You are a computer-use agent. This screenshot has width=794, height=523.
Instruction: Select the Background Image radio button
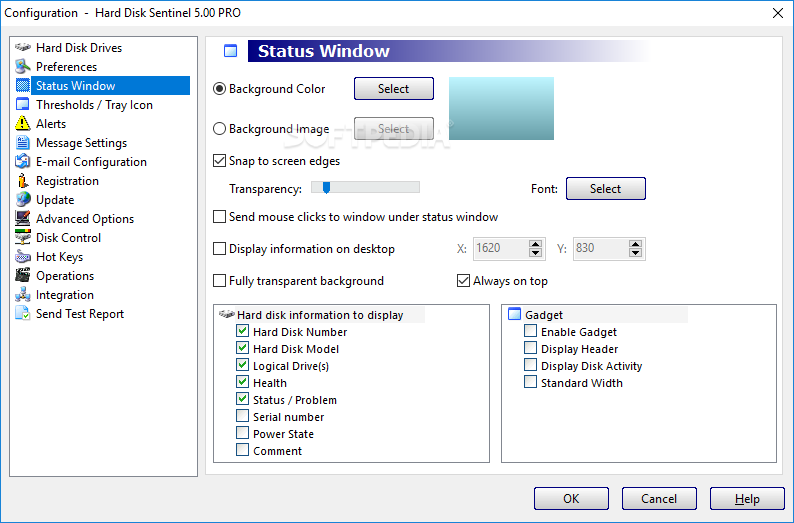pyautogui.click(x=219, y=129)
